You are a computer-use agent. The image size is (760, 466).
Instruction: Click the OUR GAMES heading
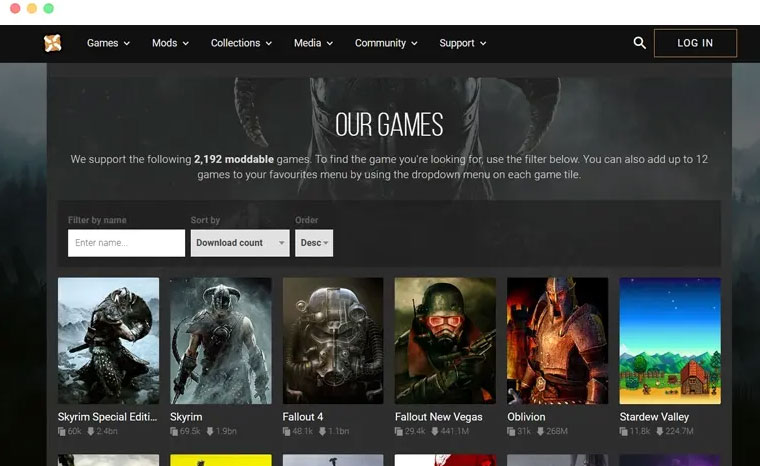(389, 125)
